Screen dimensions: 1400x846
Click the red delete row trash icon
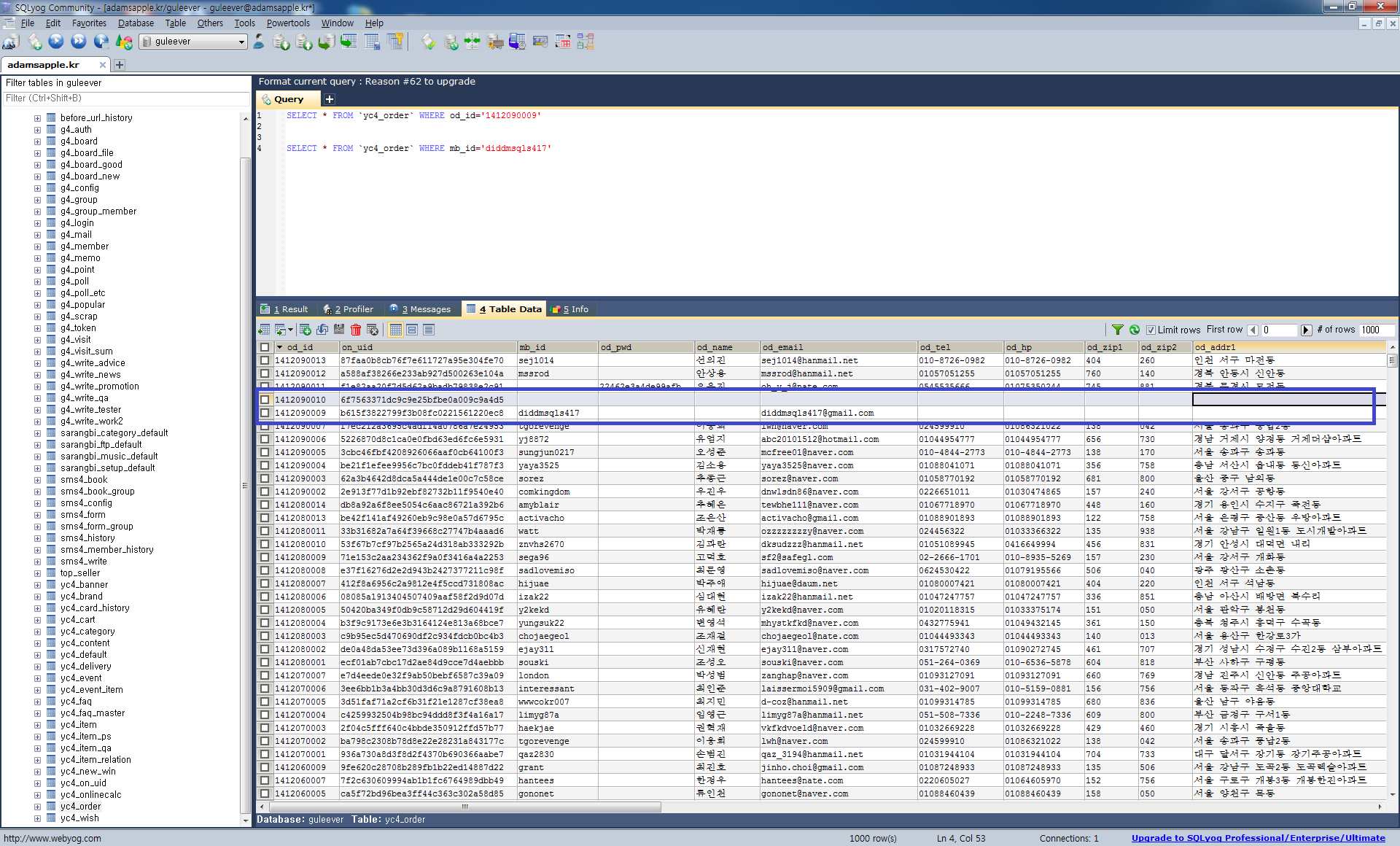pos(356,330)
